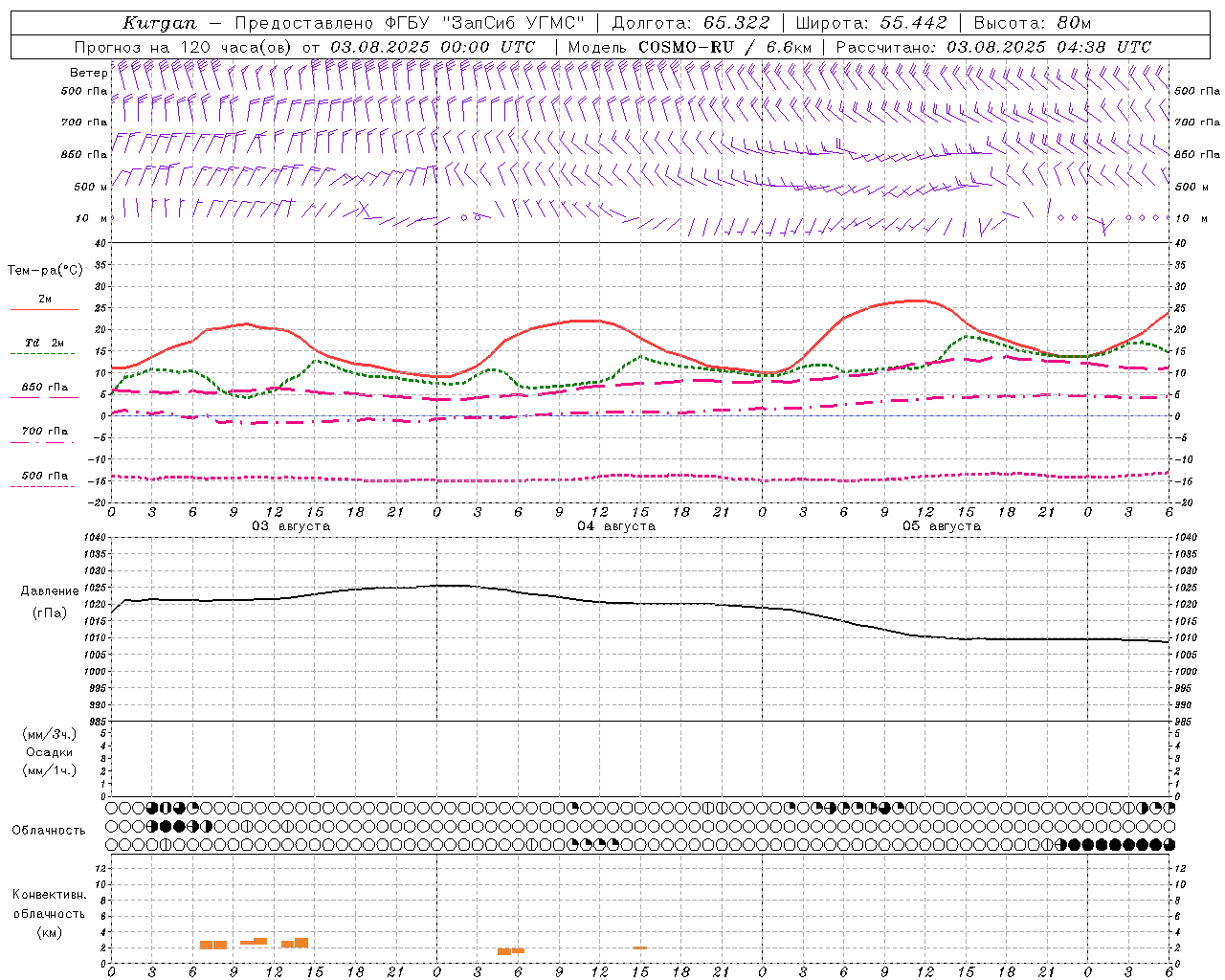Click the "Td 2м" dew point legend entry
The height and width of the screenshot is (980, 1225).
point(45,343)
